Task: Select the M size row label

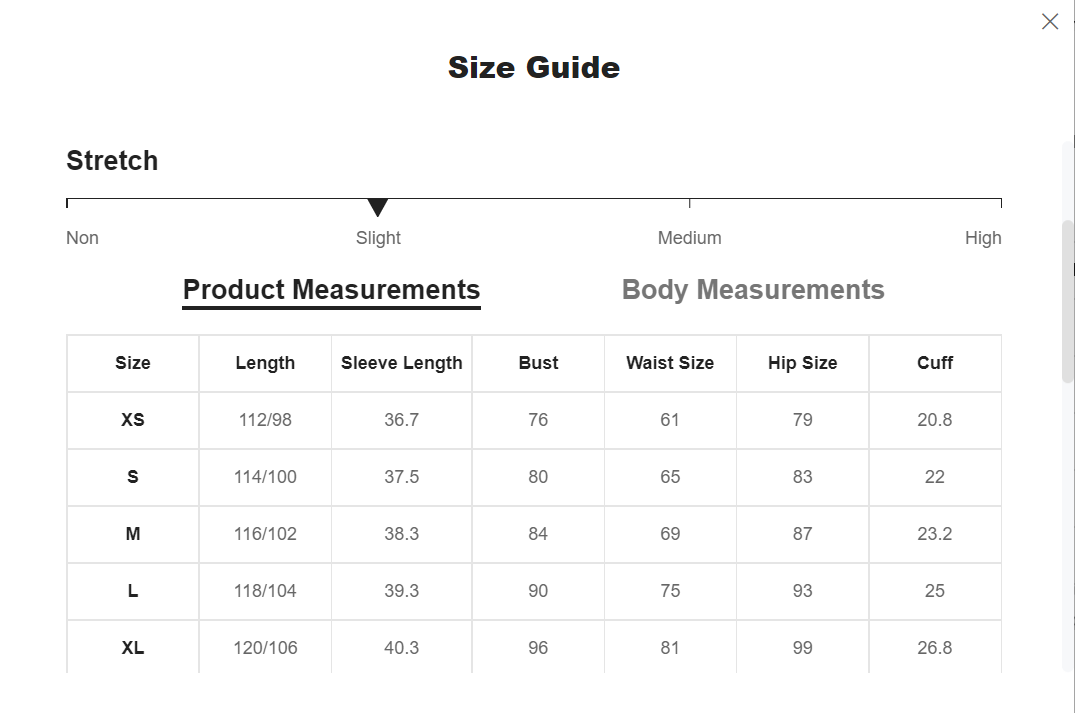Action: pyautogui.click(x=133, y=534)
